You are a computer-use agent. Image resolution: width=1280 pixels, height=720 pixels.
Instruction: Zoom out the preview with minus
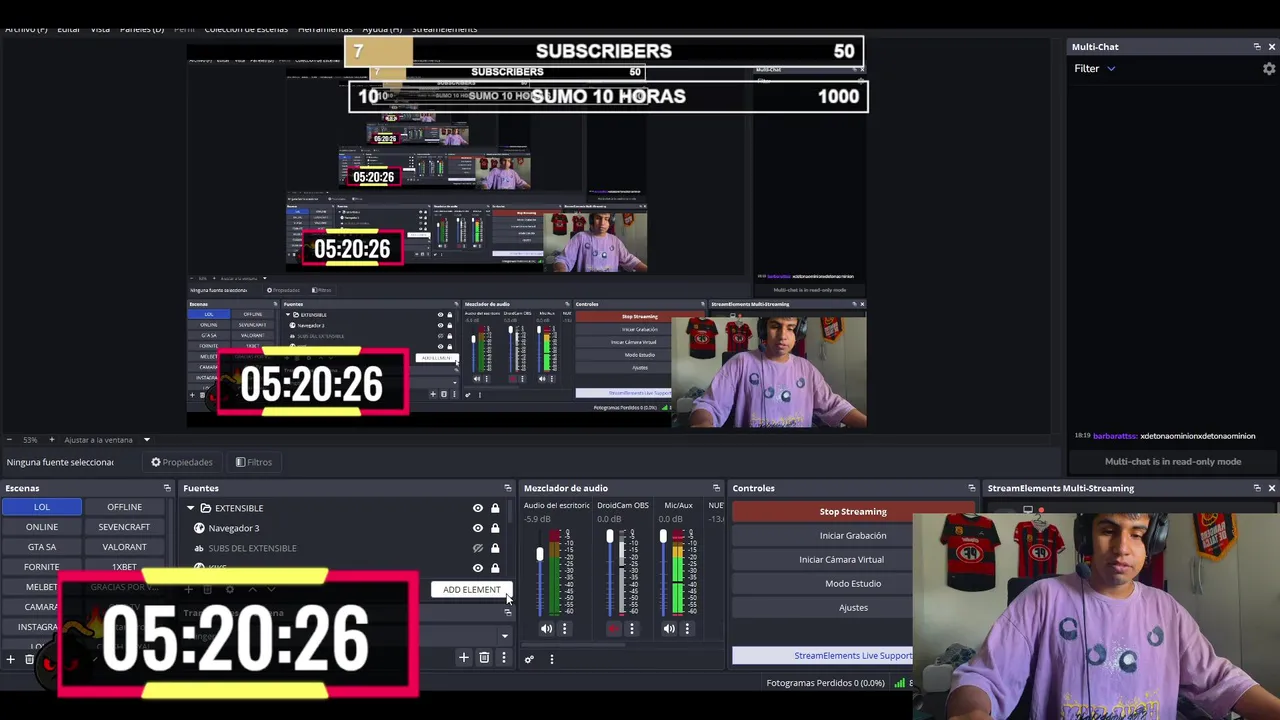10,440
